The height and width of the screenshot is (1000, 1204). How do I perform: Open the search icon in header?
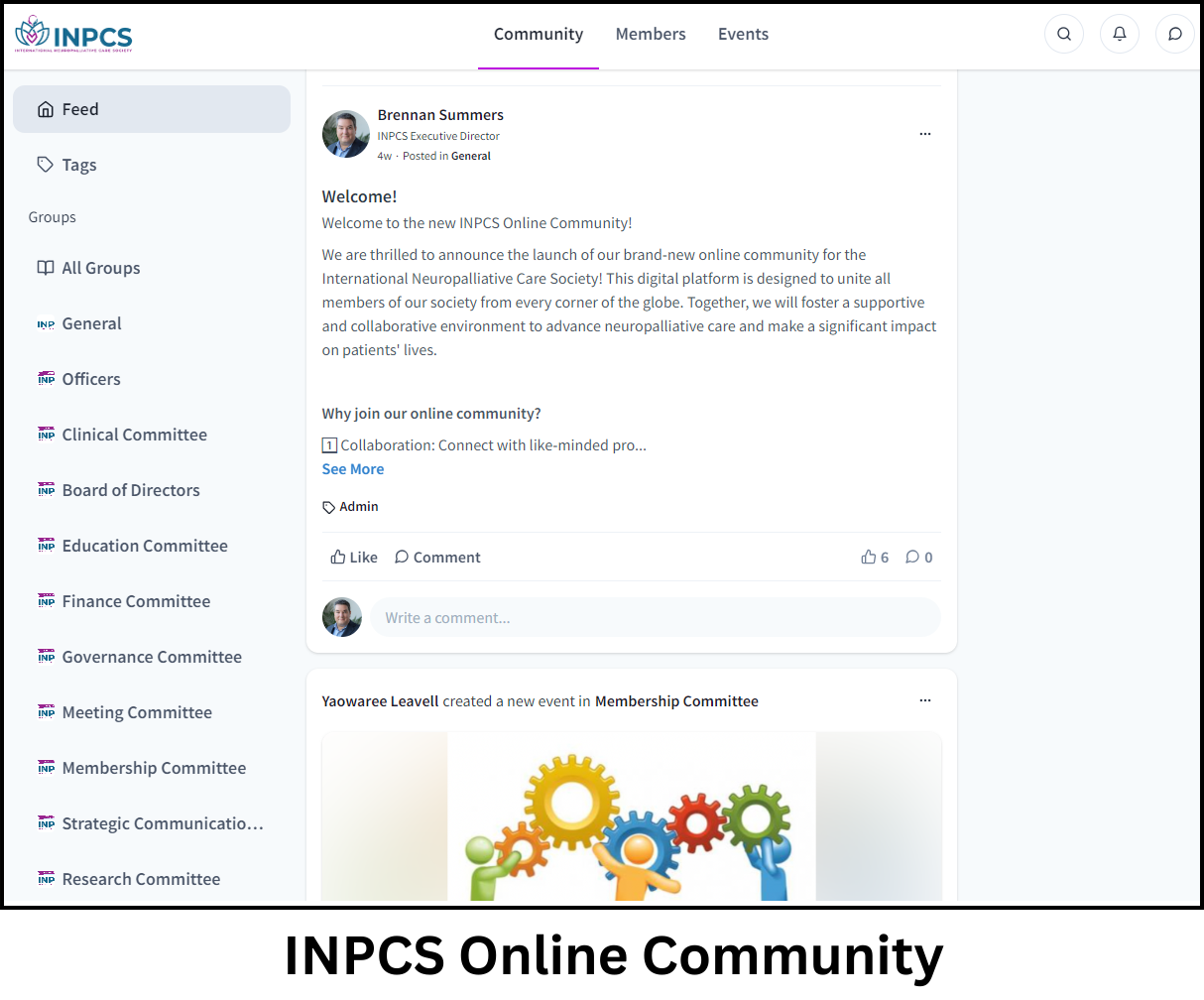pyautogui.click(x=1064, y=34)
